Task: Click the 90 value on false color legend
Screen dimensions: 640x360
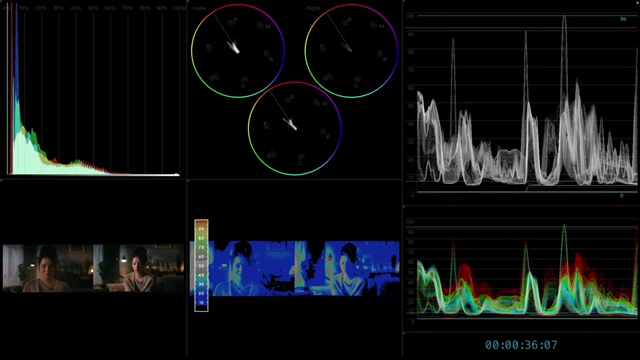Action: pyautogui.click(x=201, y=229)
